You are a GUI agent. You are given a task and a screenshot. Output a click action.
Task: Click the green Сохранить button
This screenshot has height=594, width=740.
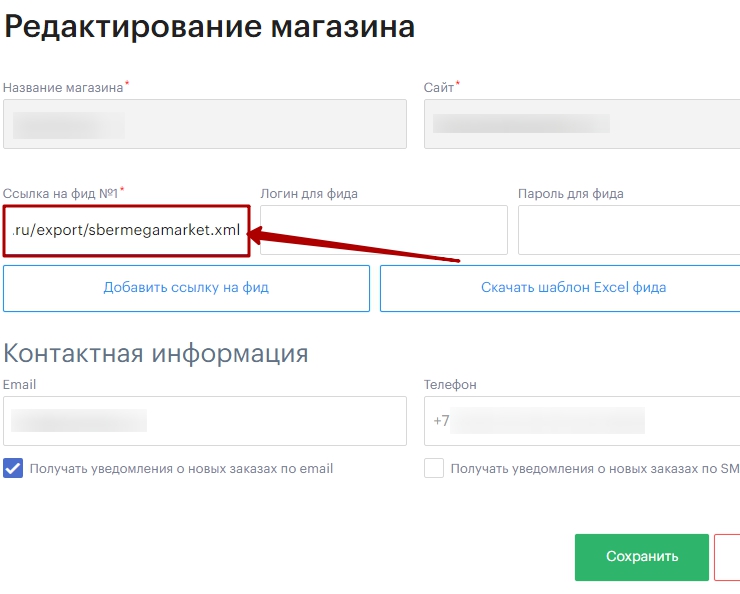coord(642,557)
